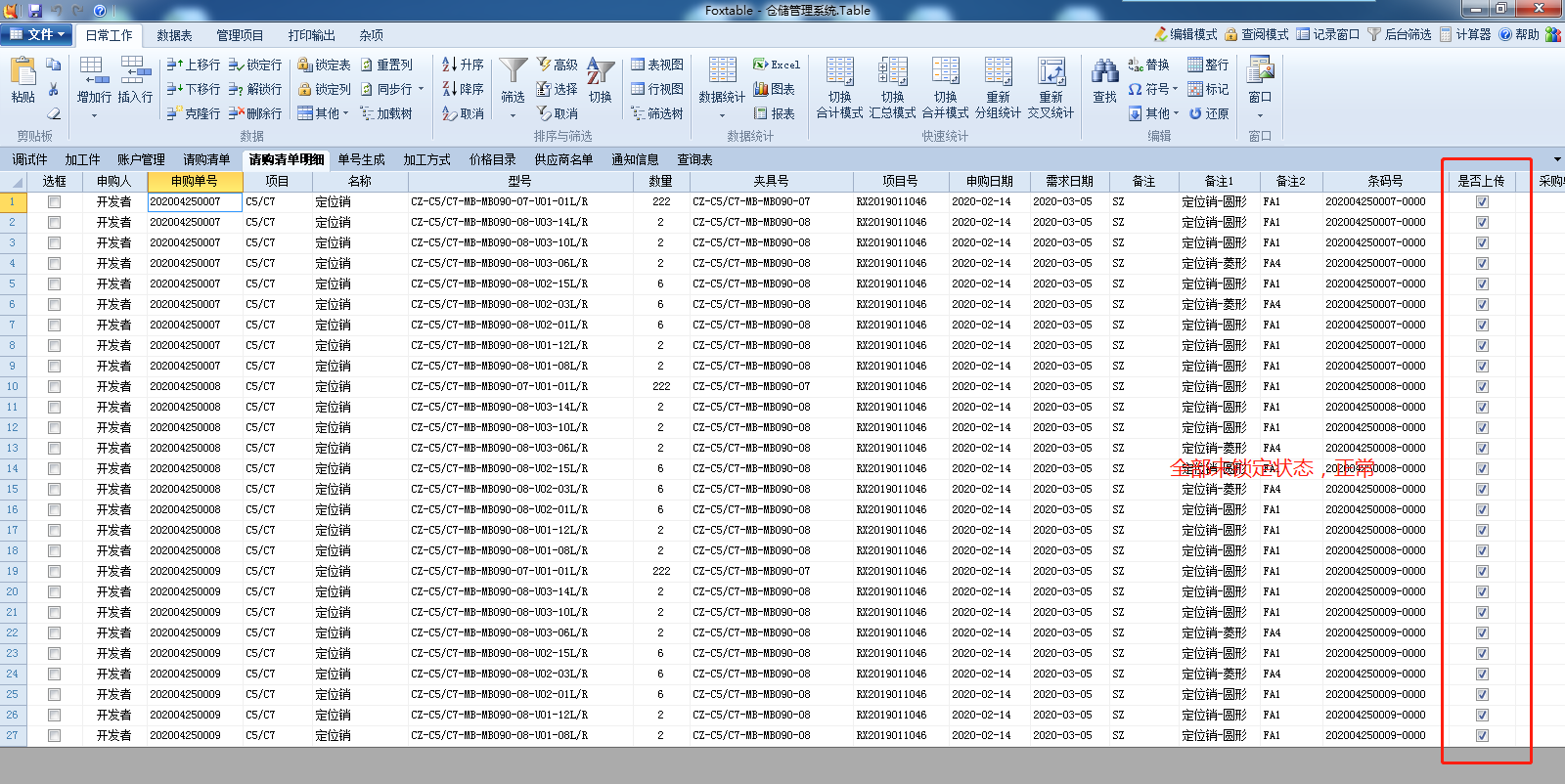Select the 申购单号 cell in row 1
Image resolution: width=1565 pixels, height=784 pixels.
pyautogui.click(x=195, y=201)
